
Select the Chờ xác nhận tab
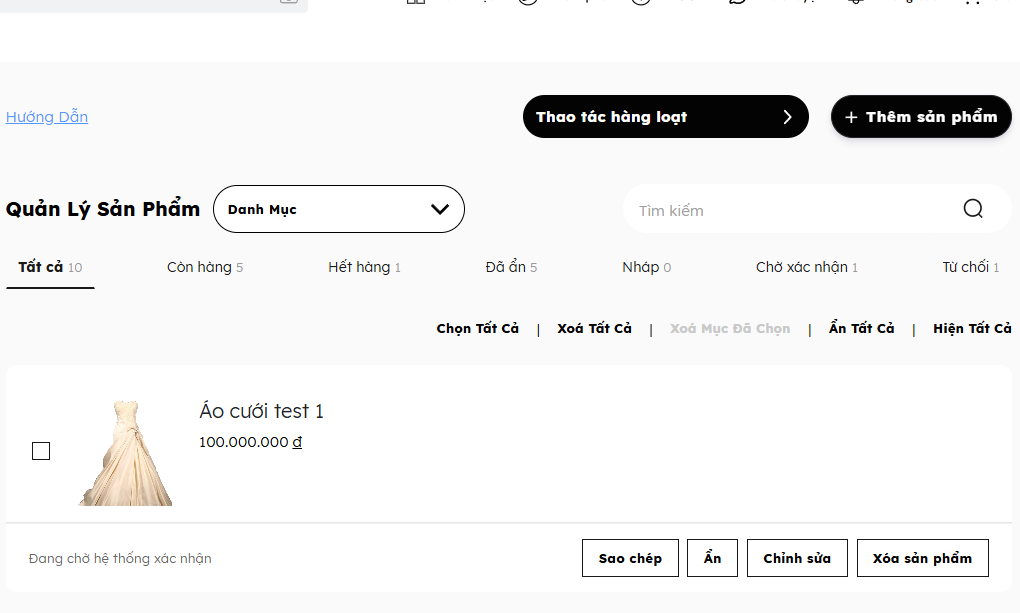tap(807, 267)
